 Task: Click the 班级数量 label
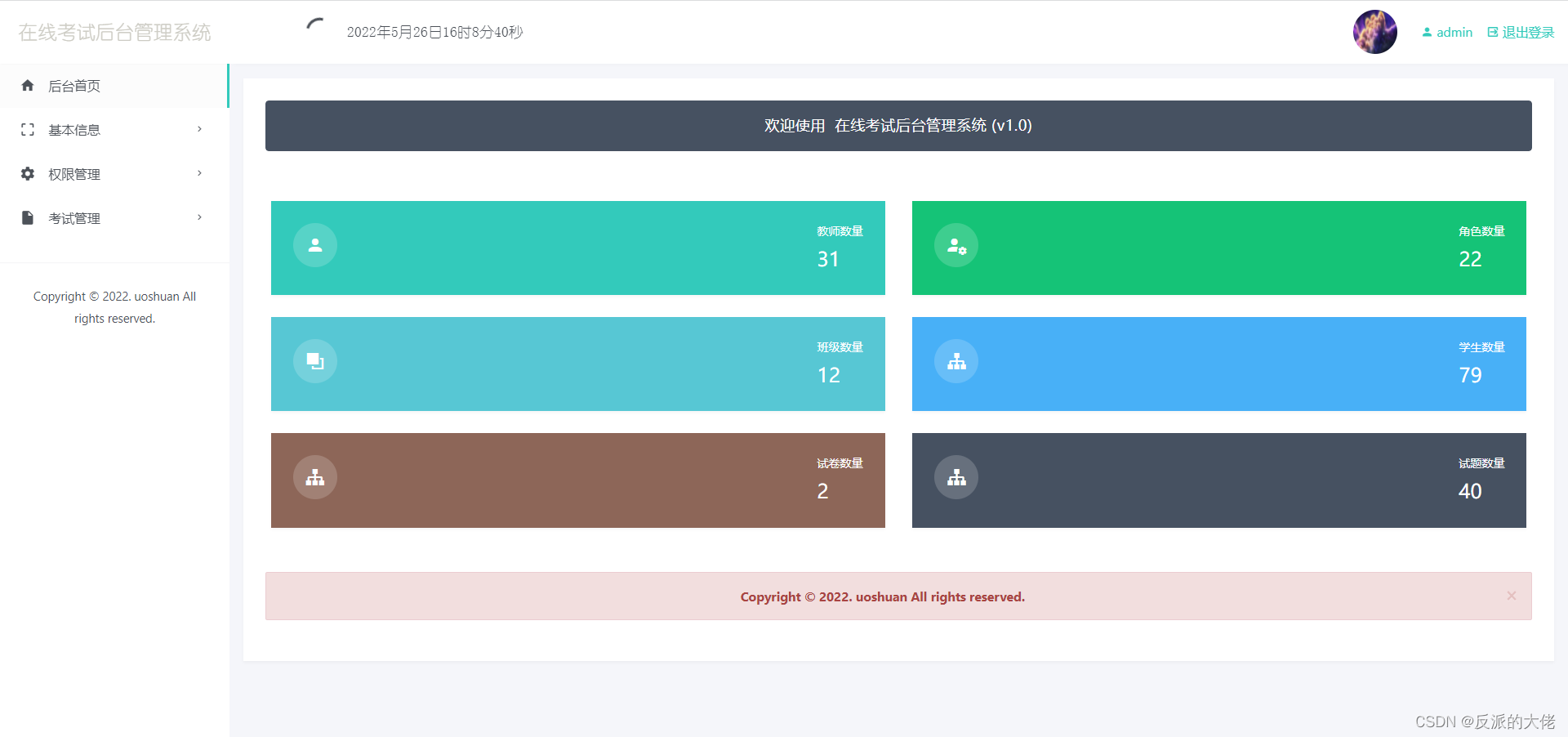[840, 347]
